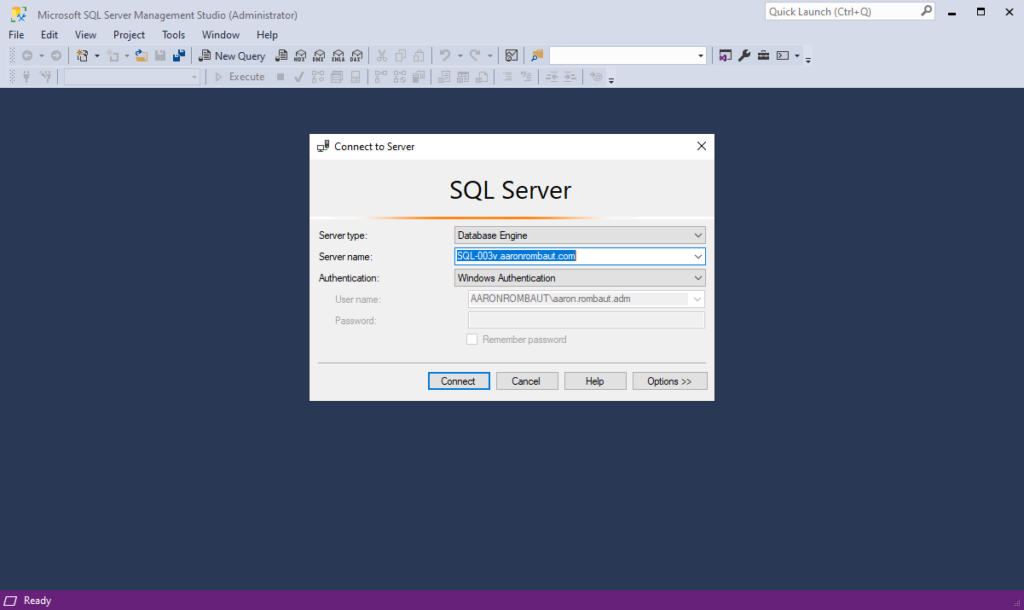Click the Cancel button in dialog
This screenshot has width=1024, height=610.
point(526,381)
